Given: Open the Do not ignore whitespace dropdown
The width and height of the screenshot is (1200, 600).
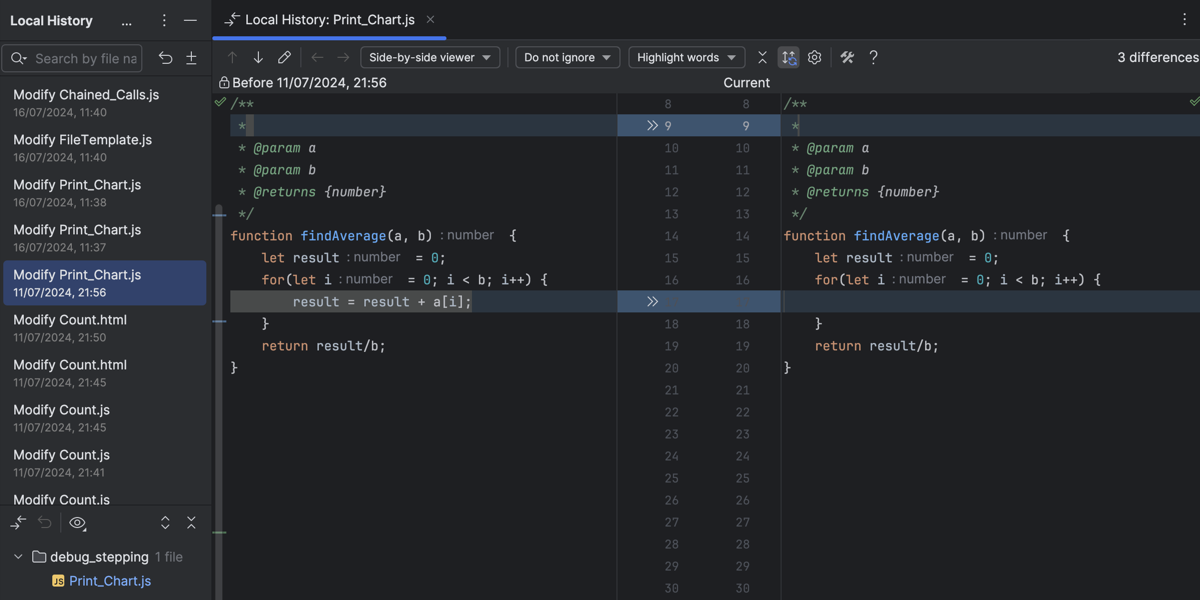Looking at the screenshot, I should click(567, 57).
